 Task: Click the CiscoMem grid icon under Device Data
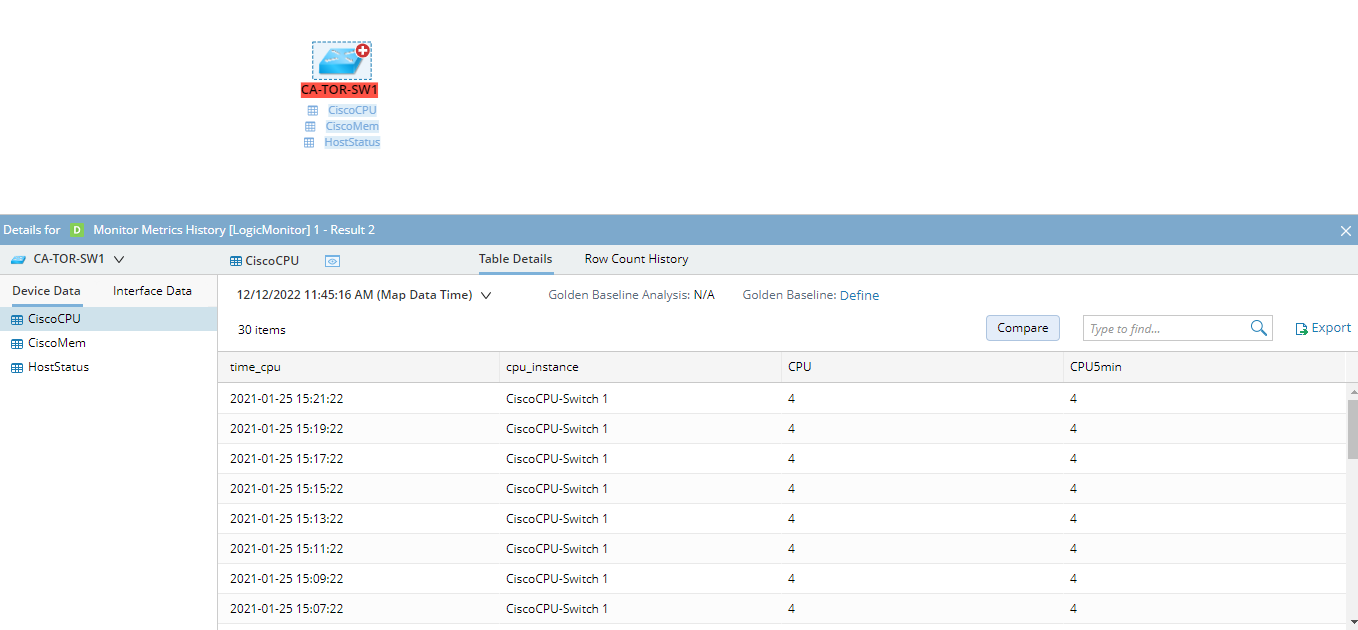click(x=15, y=342)
